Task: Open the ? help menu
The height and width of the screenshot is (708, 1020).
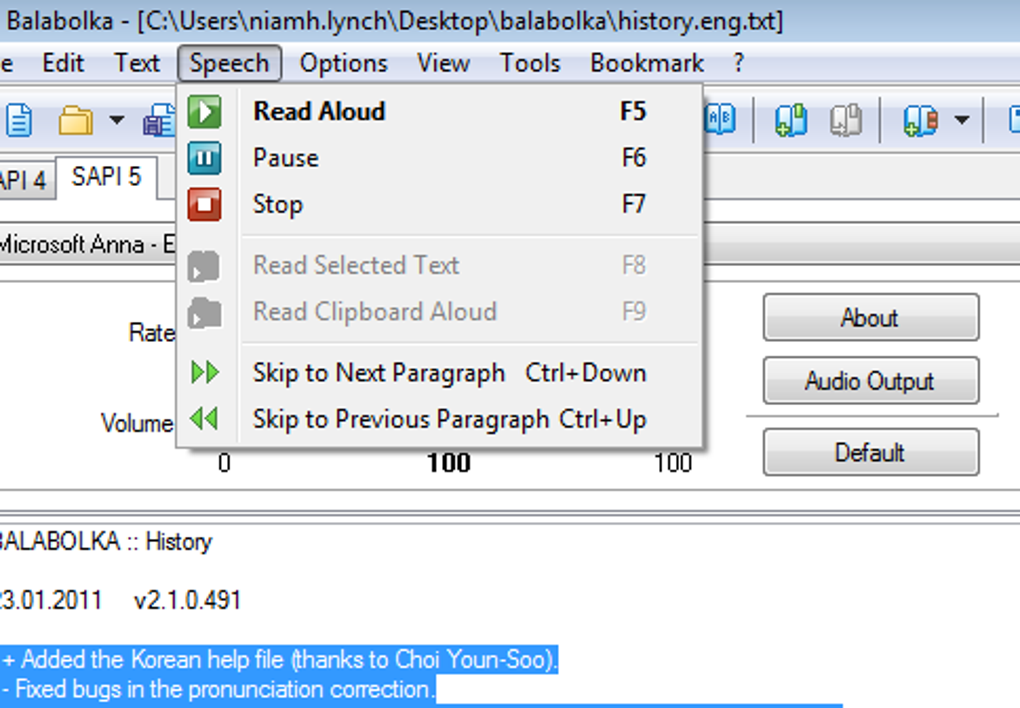Action: [x=738, y=63]
